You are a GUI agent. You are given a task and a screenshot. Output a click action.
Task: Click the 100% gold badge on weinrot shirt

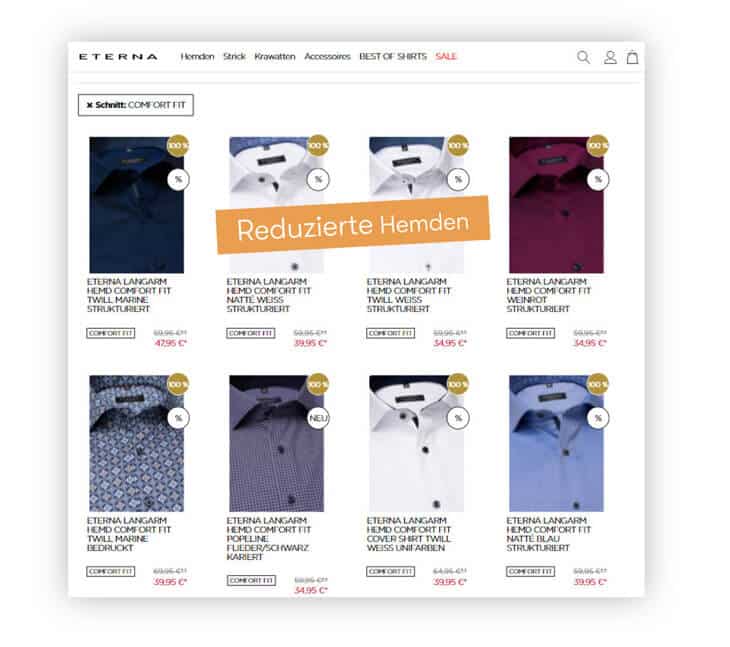point(597,146)
